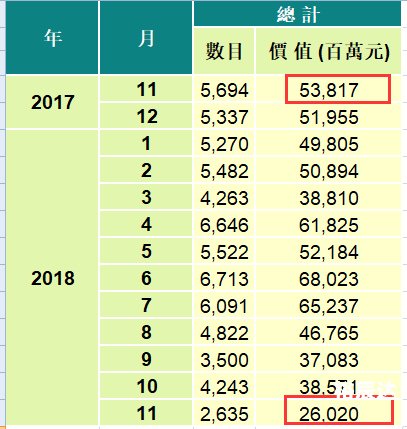Click the value cell 26,020
Image resolution: width=407 pixels, height=429 pixels.
[x=328, y=413]
